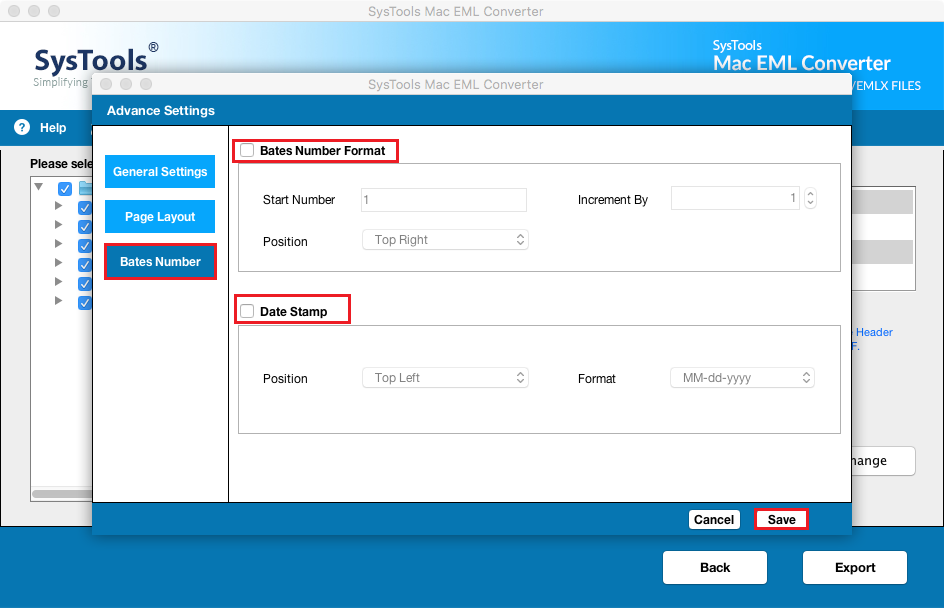Click the Back button
Screen dimensions: 944x608
tap(715, 568)
